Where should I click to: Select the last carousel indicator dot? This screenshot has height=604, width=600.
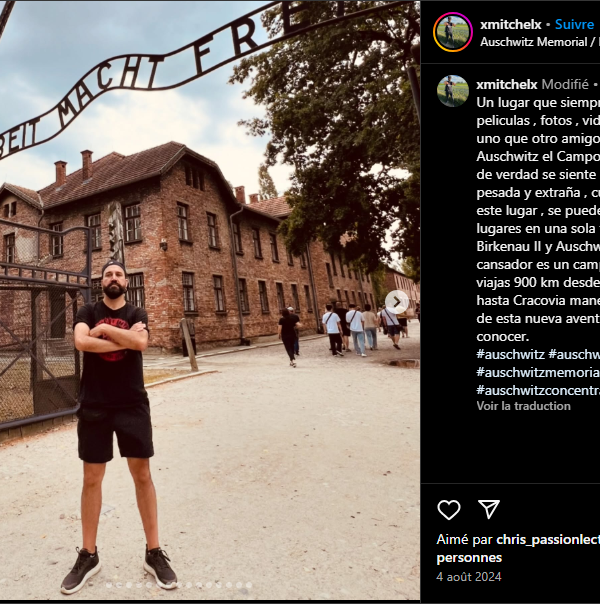[x=249, y=585]
